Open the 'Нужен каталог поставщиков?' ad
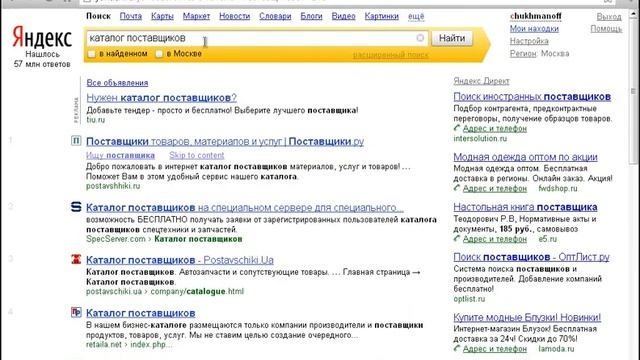Screen dimensions: 640x360 tap(161, 98)
